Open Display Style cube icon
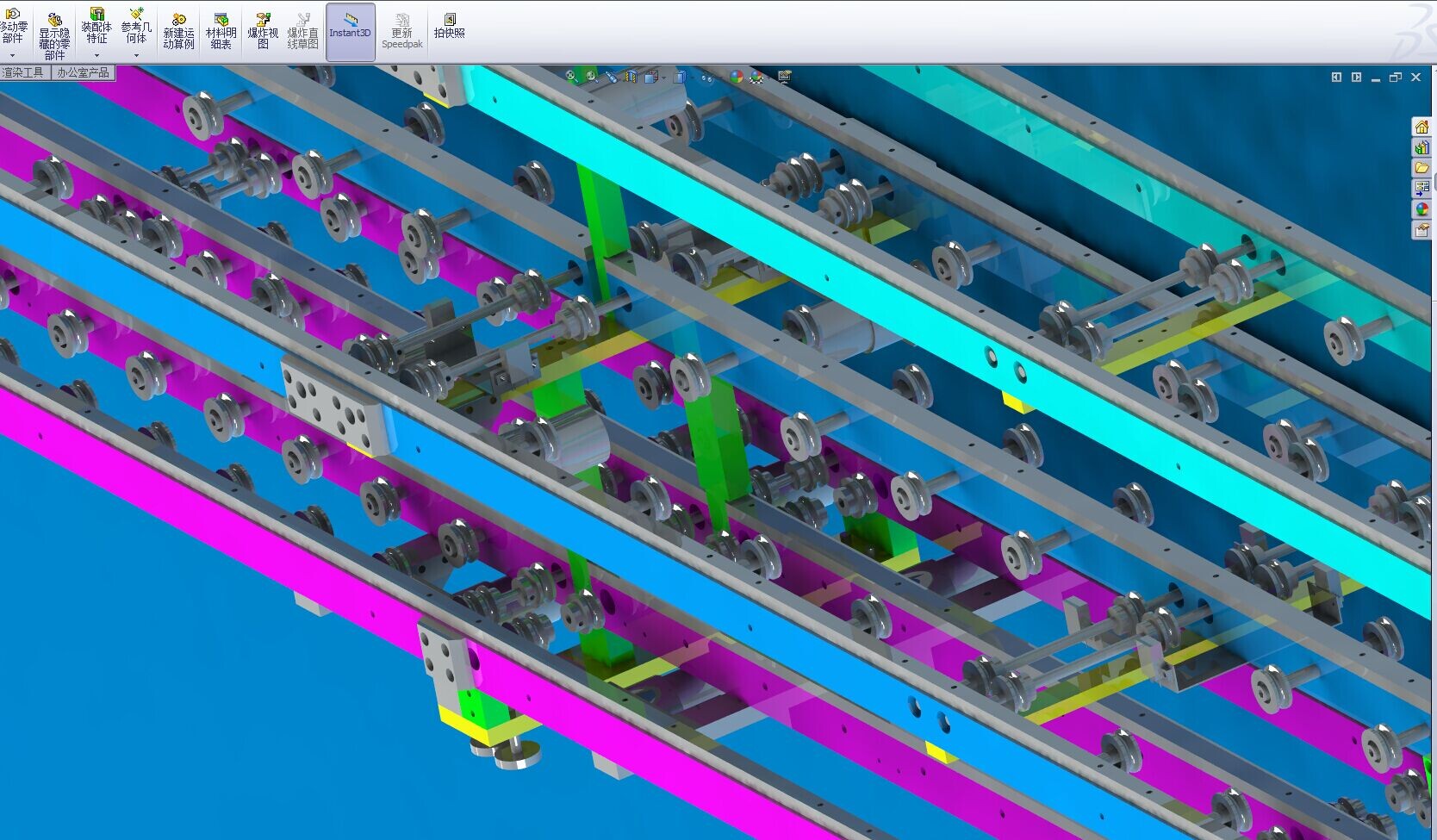The height and width of the screenshot is (840, 1437). pyautogui.click(x=681, y=77)
